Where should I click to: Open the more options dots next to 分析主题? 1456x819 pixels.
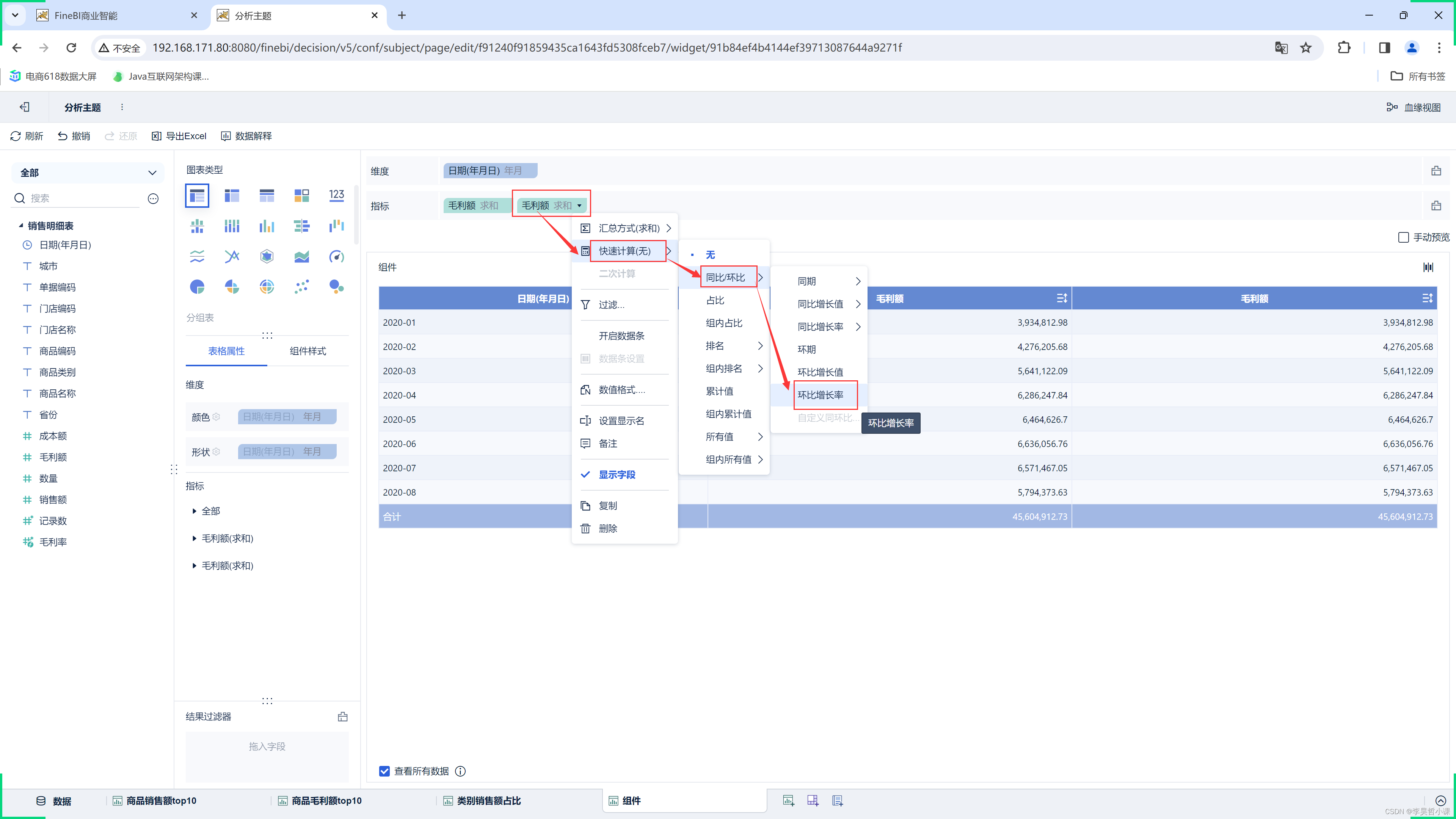(x=122, y=107)
